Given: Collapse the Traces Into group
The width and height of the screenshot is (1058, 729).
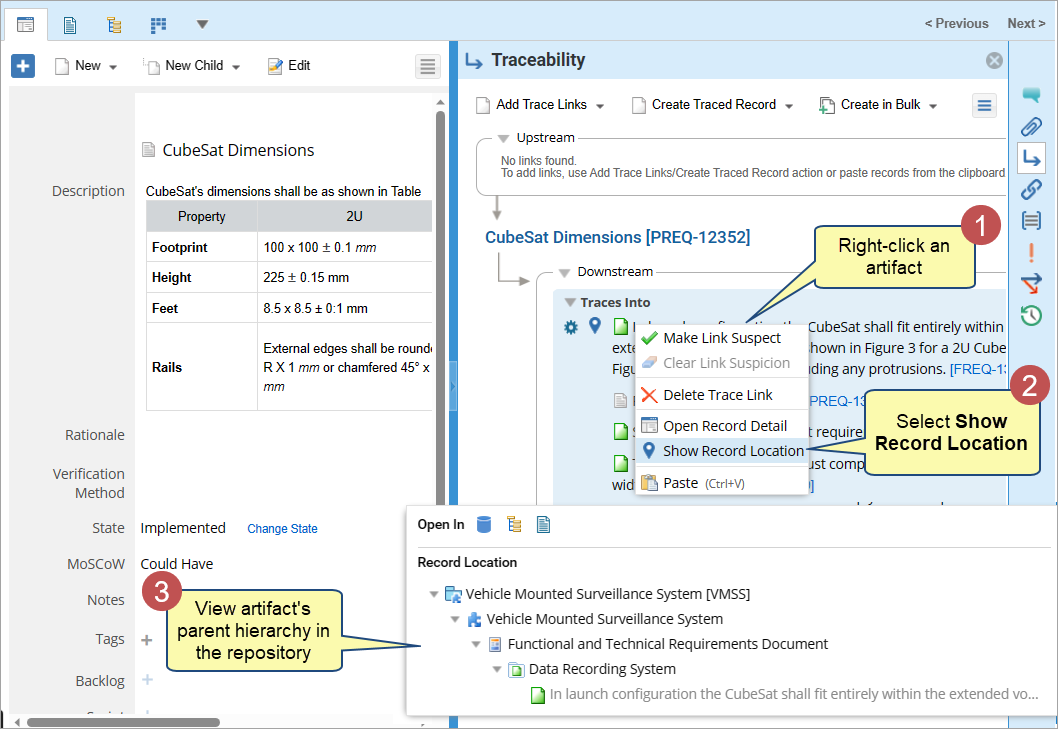Looking at the screenshot, I should pyautogui.click(x=570, y=302).
